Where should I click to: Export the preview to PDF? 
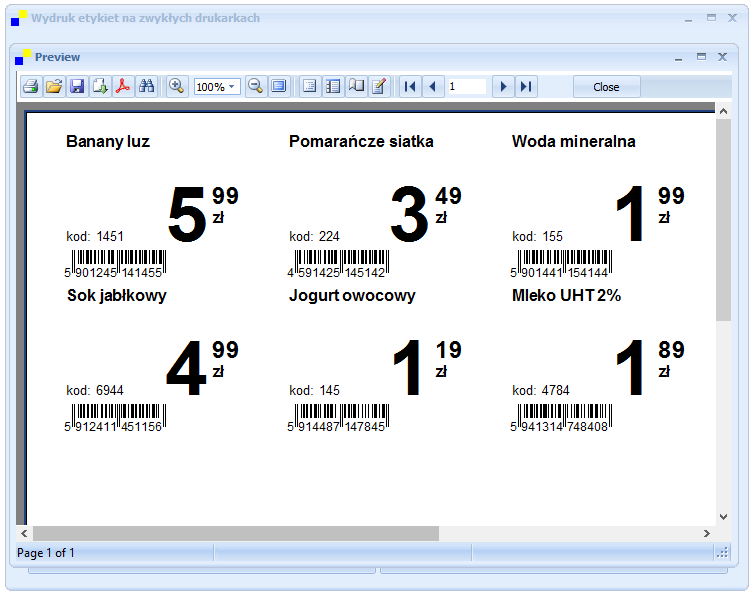(x=123, y=87)
